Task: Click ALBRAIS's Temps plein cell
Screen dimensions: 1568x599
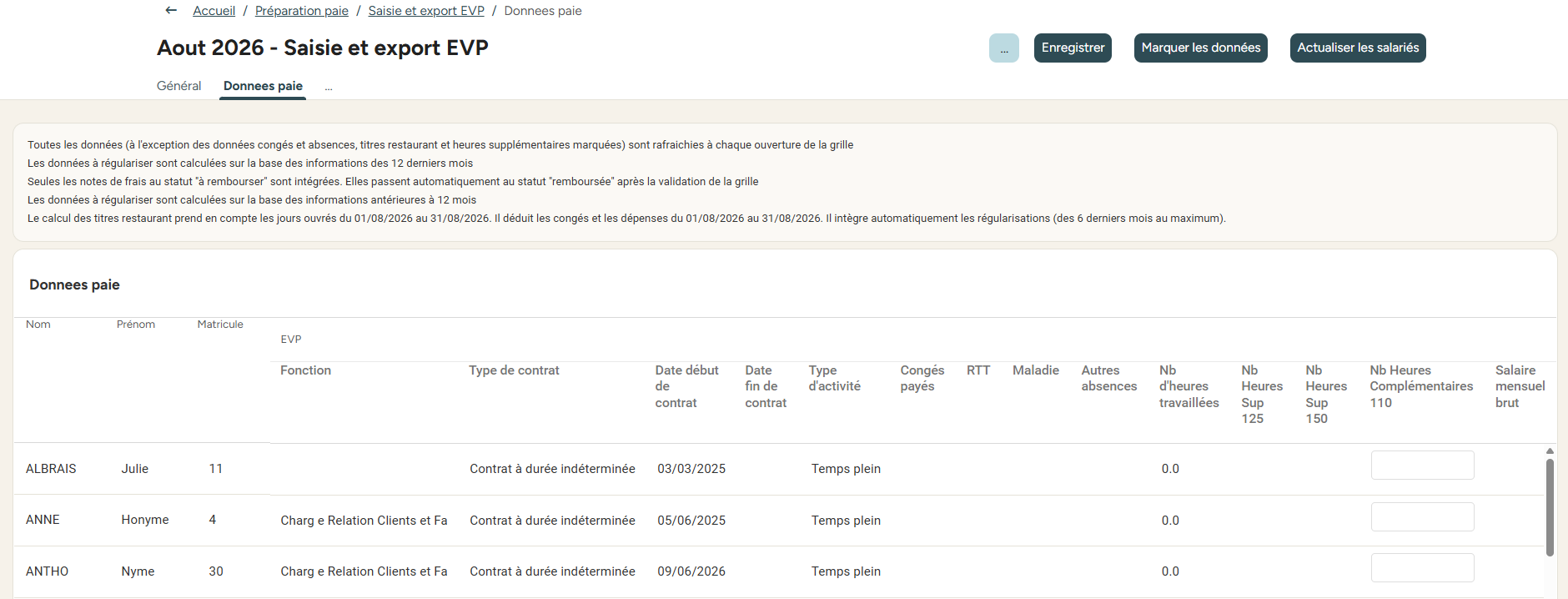Action: [846, 469]
